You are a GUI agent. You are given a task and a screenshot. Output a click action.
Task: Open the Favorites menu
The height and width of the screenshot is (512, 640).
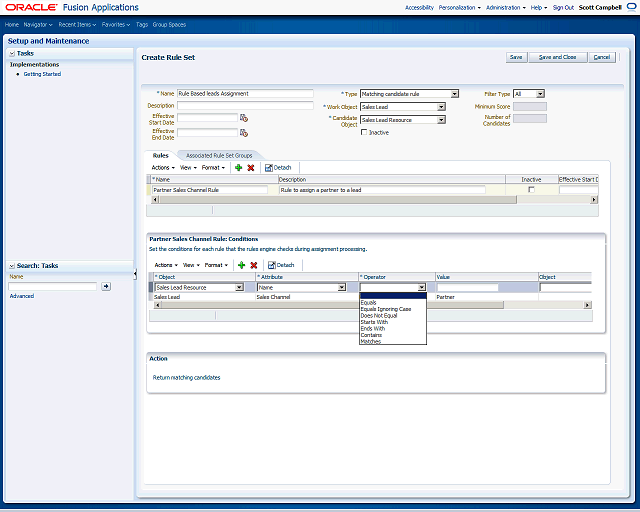point(116,24)
